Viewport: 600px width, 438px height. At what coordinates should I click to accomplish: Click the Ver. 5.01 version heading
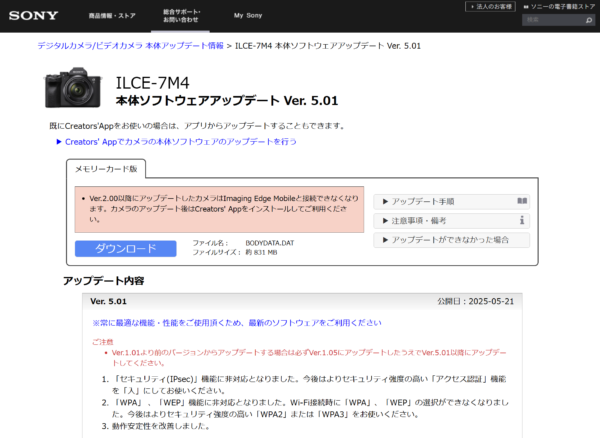pos(108,301)
